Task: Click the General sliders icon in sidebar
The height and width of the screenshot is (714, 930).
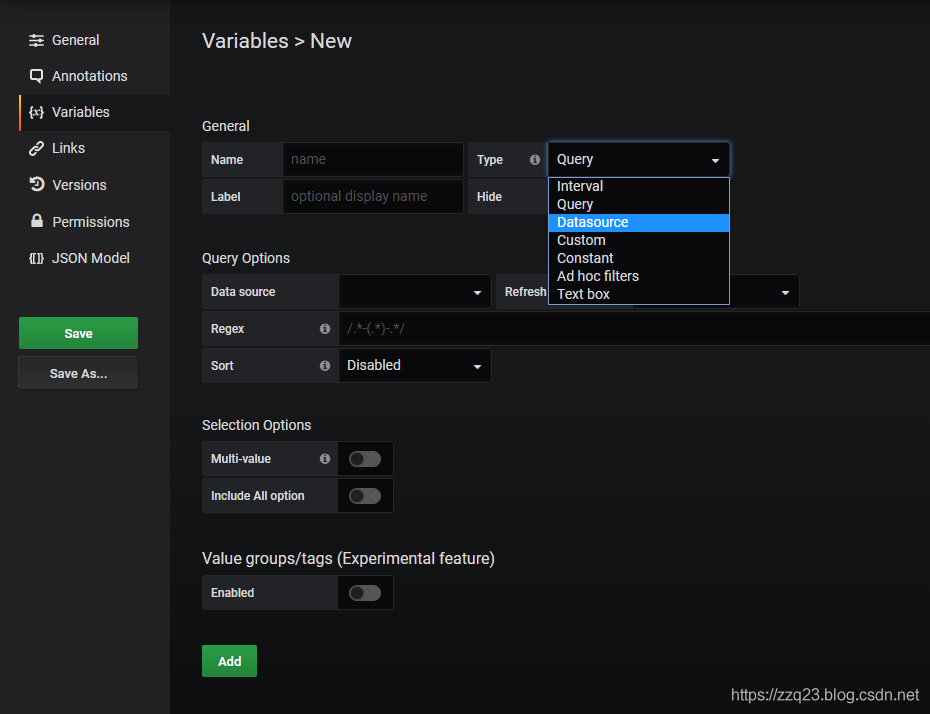Action: (36, 40)
